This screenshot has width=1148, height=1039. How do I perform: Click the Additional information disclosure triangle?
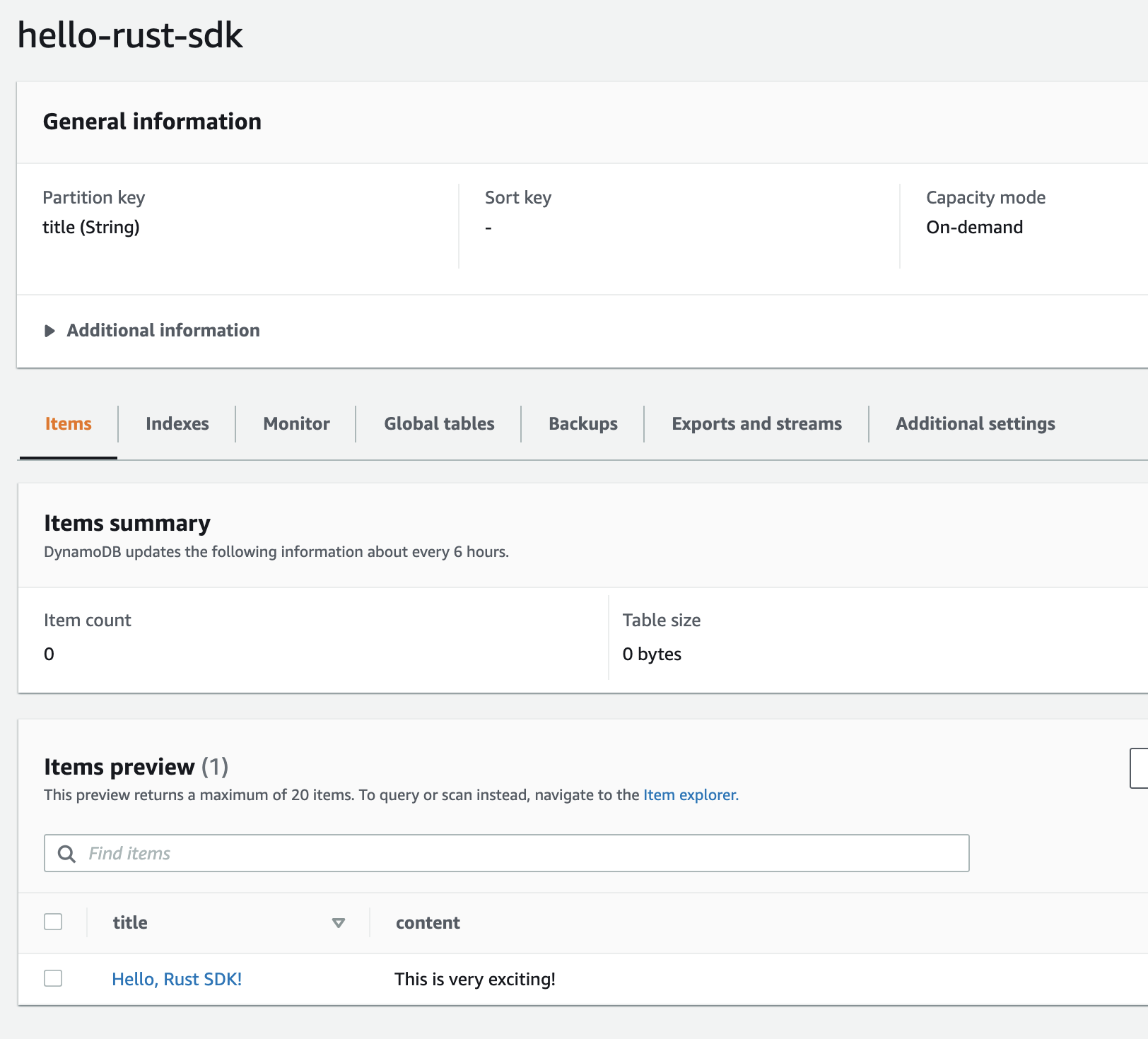[x=49, y=330]
